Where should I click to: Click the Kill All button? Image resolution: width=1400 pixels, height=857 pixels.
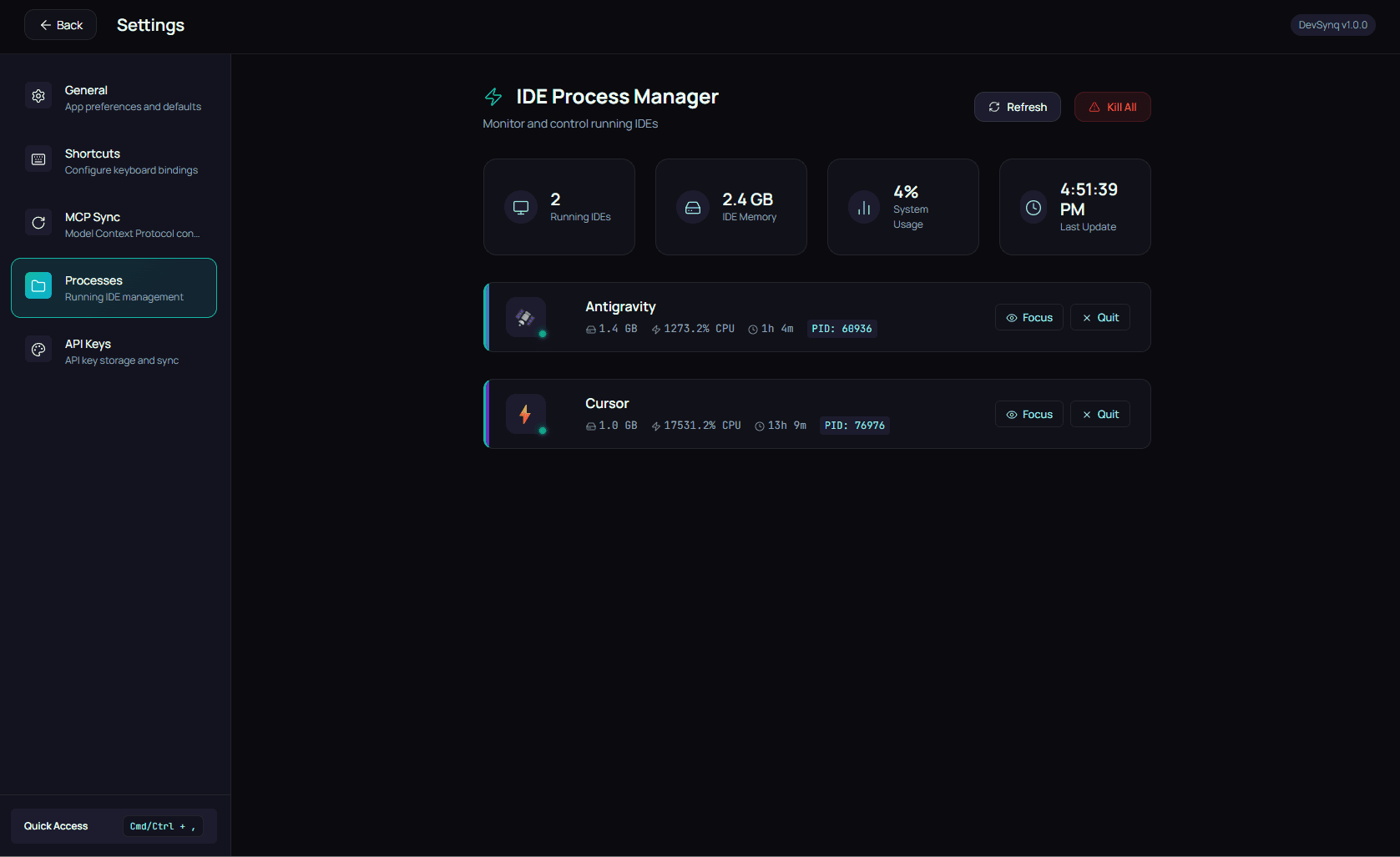1112,107
